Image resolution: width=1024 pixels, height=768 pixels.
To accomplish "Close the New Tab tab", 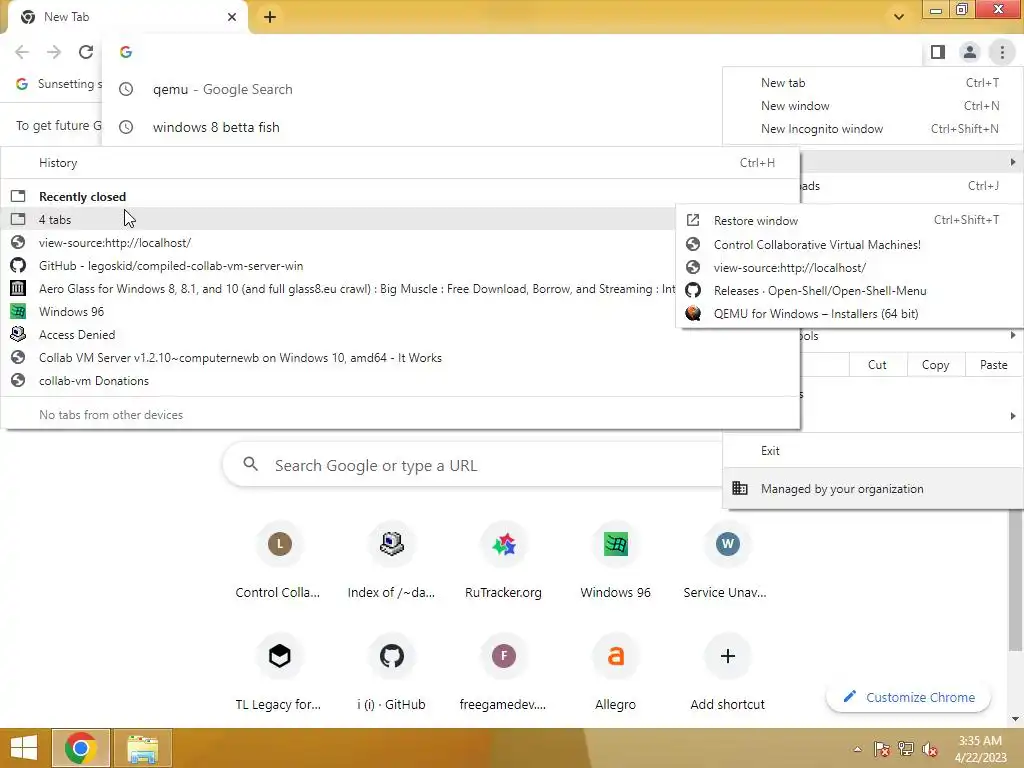I will click(x=232, y=17).
